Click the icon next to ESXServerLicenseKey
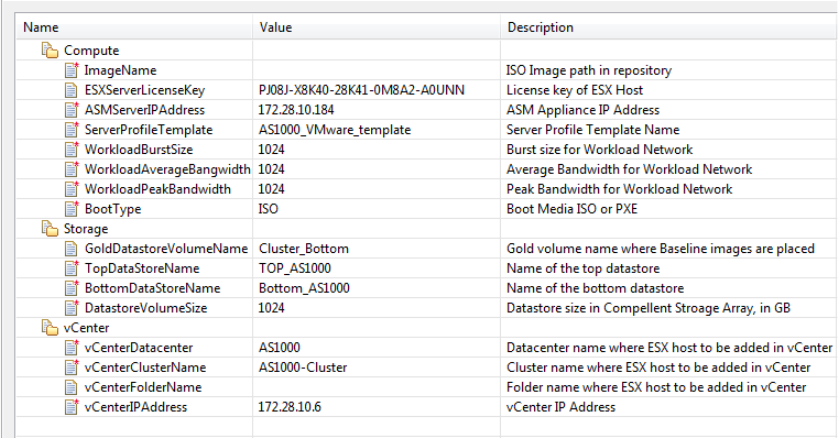This screenshot has height=438, width=838. click(x=71, y=90)
